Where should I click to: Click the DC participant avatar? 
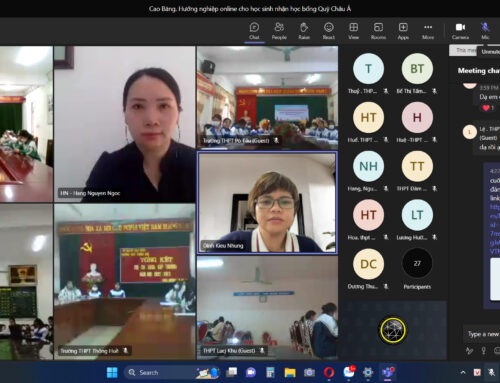tap(368, 264)
